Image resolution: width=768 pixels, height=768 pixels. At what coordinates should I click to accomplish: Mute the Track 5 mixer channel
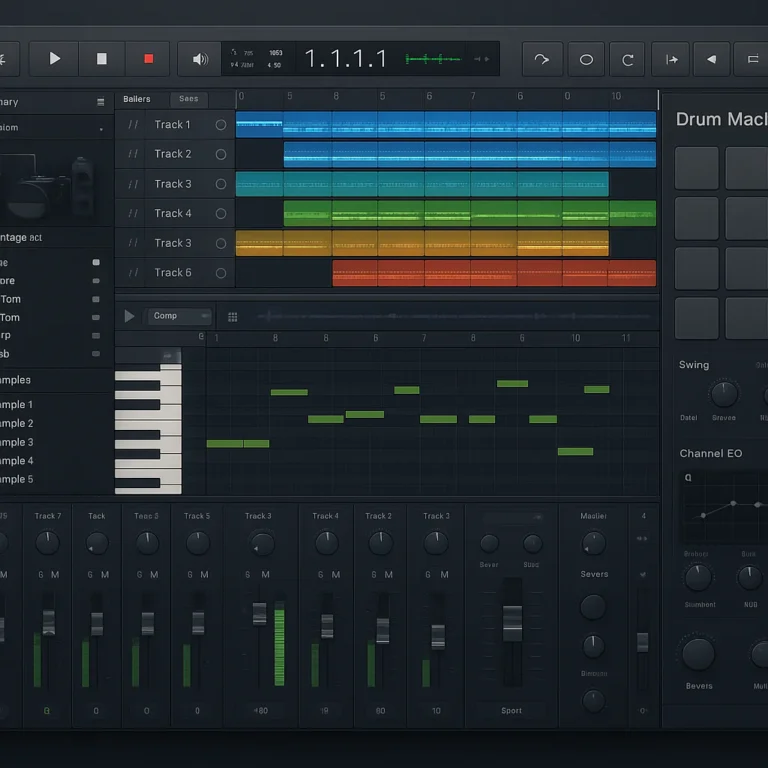(204, 575)
